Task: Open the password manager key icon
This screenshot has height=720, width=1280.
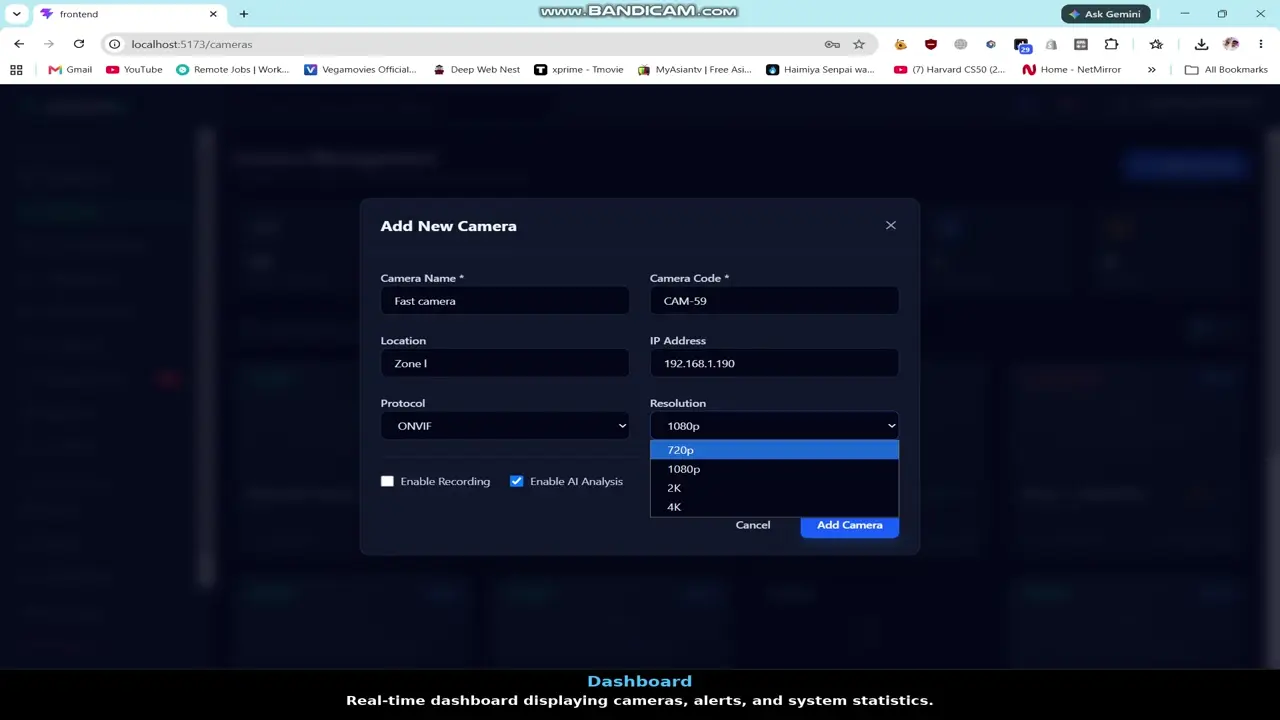Action: [x=832, y=44]
